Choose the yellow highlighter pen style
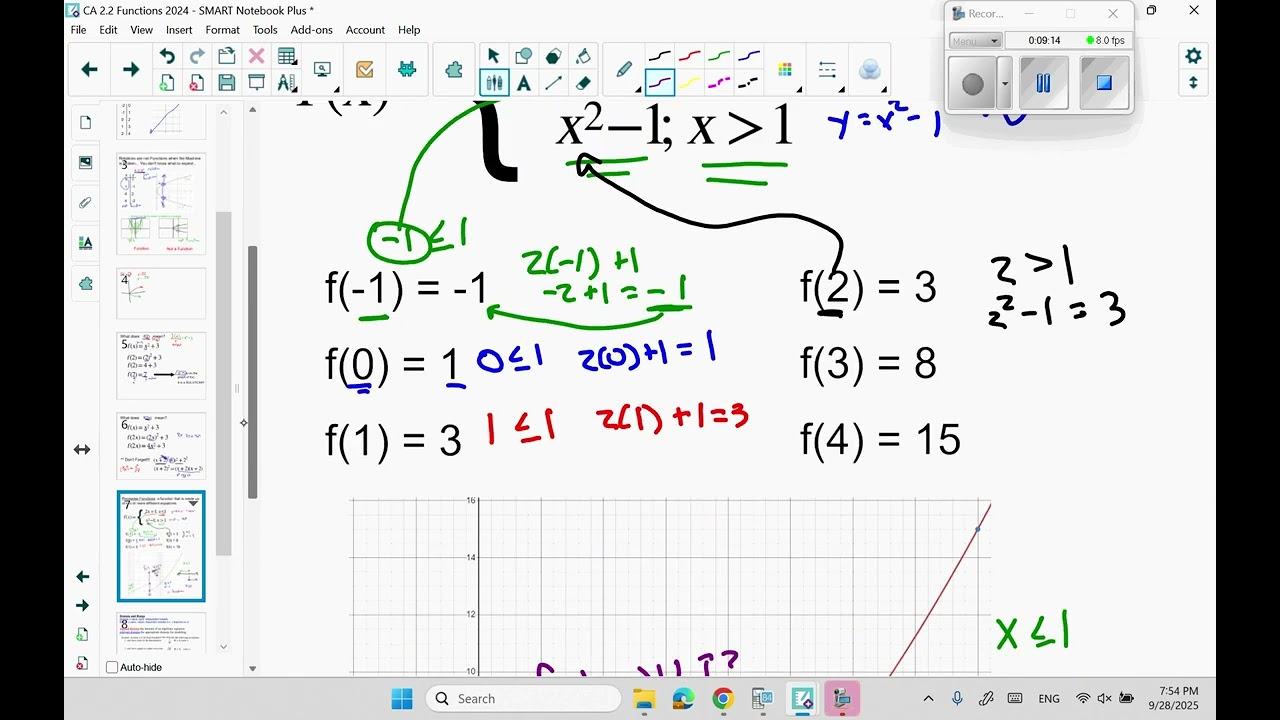This screenshot has height=720, width=1280. pos(689,83)
